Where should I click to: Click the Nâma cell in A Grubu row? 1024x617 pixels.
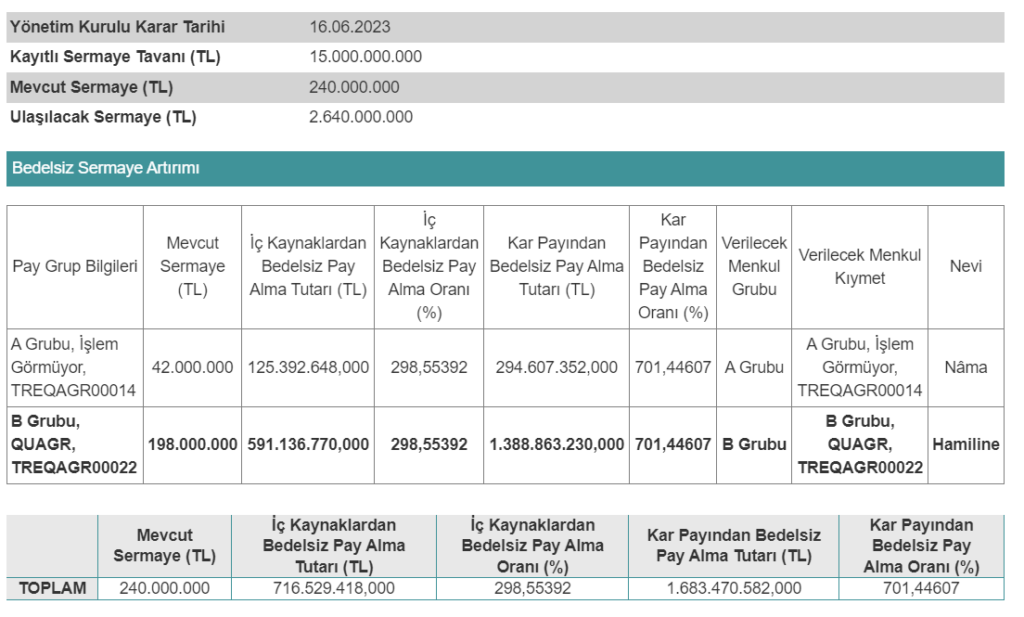click(965, 367)
